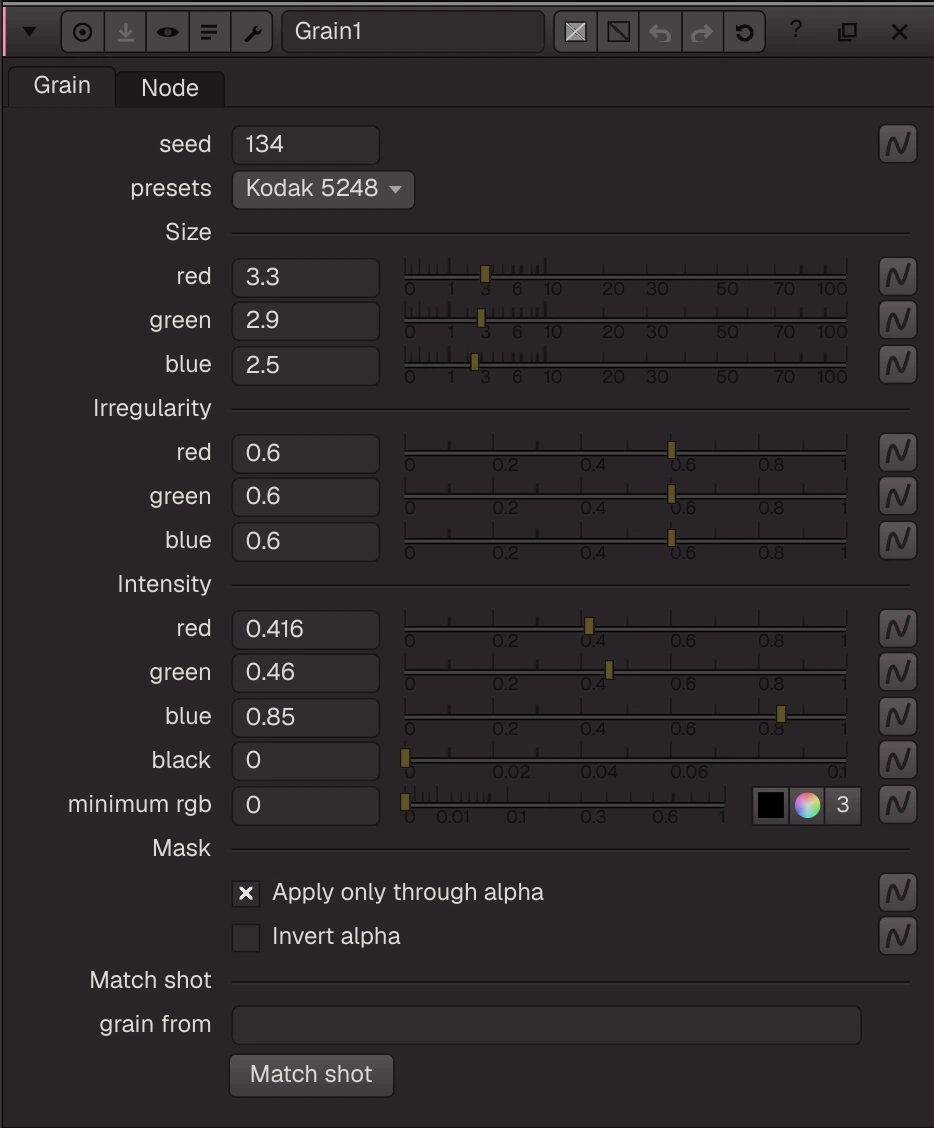The width and height of the screenshot is (934, 1128).
Task: Open animation menu for Size green
Action: (x=897, y=320)
